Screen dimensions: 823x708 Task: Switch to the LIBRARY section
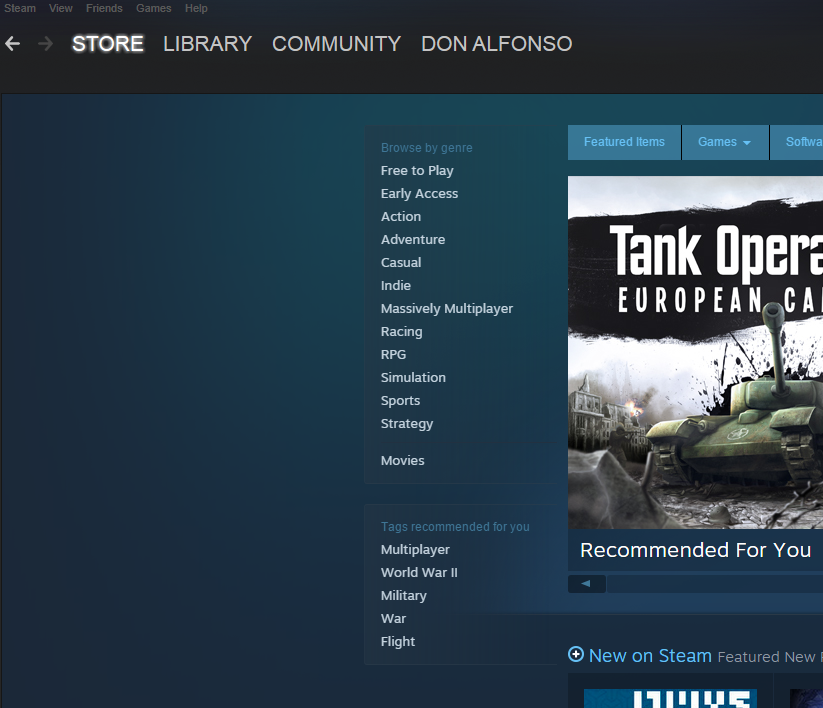(x=208, y=44)
